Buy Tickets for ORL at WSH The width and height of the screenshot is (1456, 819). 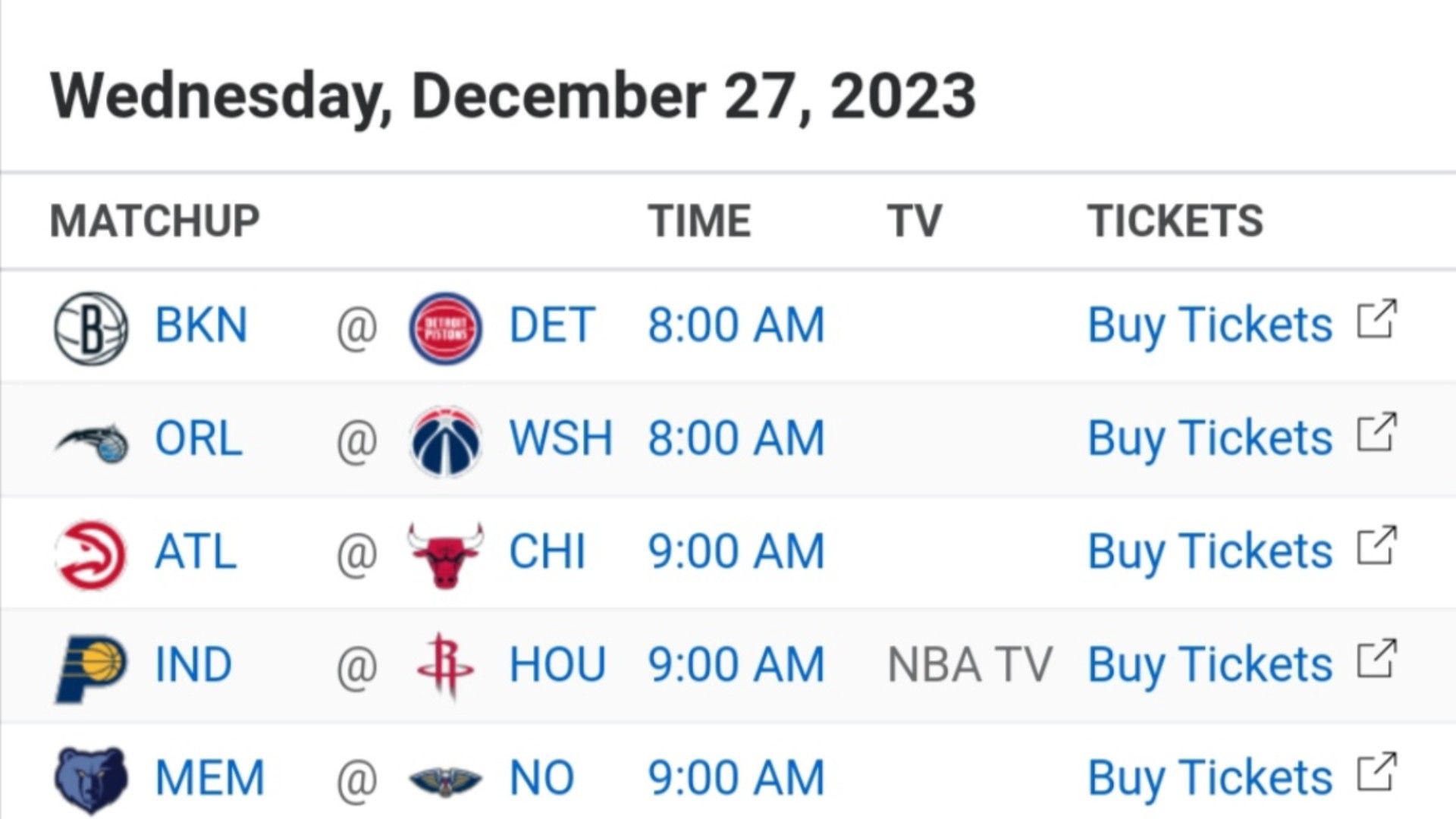1210,440
